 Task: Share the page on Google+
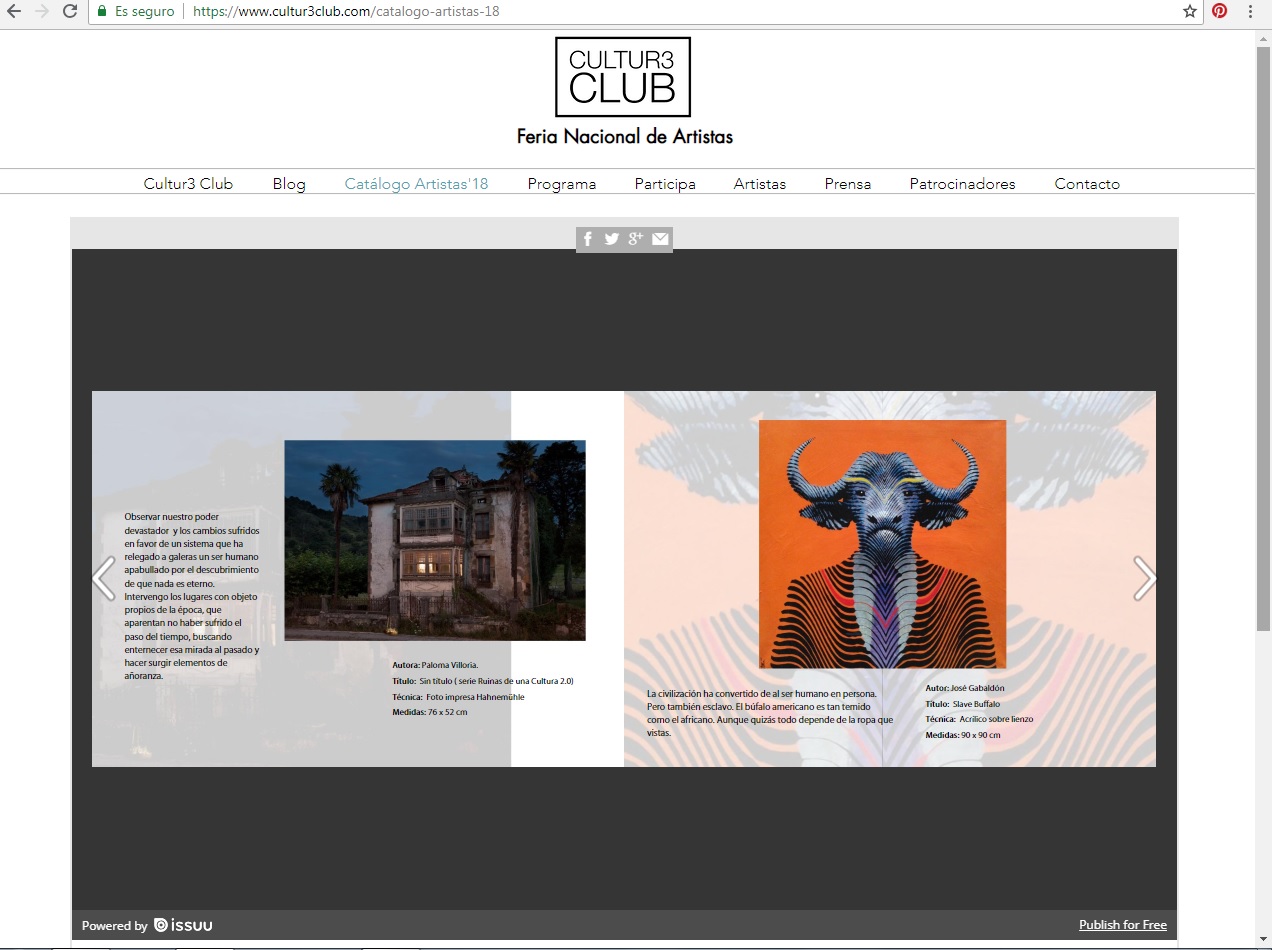(x=636, y=239)
